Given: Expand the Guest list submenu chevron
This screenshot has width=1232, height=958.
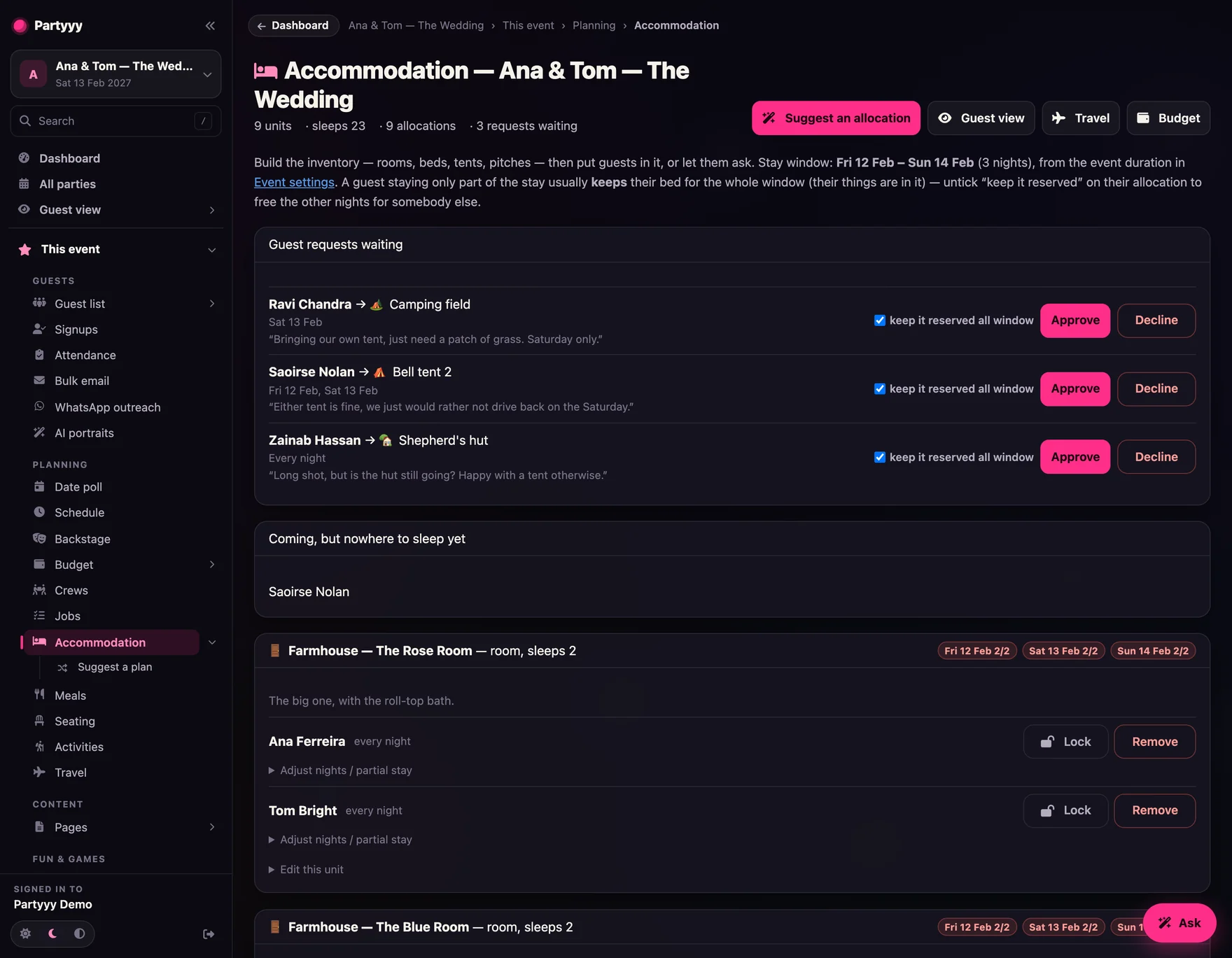Looking at the screenshot, I should [x=211, y=304].
